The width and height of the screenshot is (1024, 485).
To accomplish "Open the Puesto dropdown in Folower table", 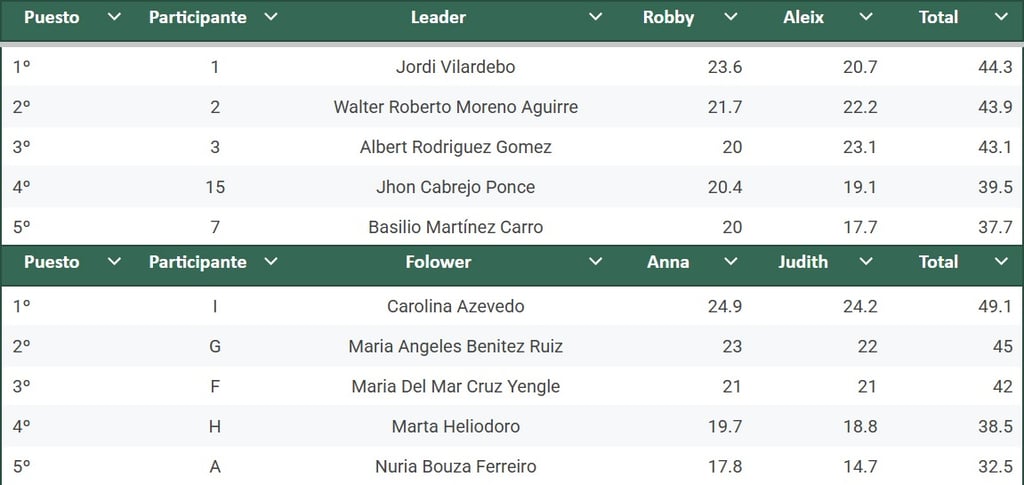I will pos(114,262).
